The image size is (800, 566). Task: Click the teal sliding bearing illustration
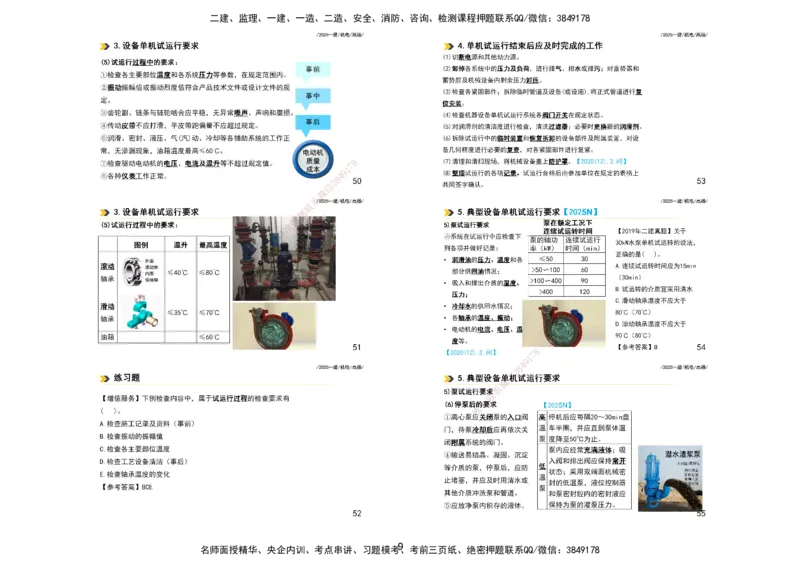(x=140, y=311)
